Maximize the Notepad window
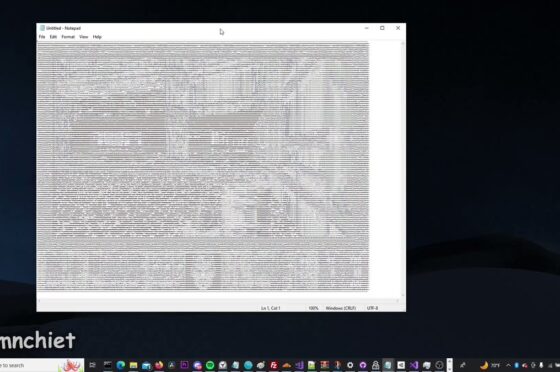The image size is (560, 372). click(382, 28)
